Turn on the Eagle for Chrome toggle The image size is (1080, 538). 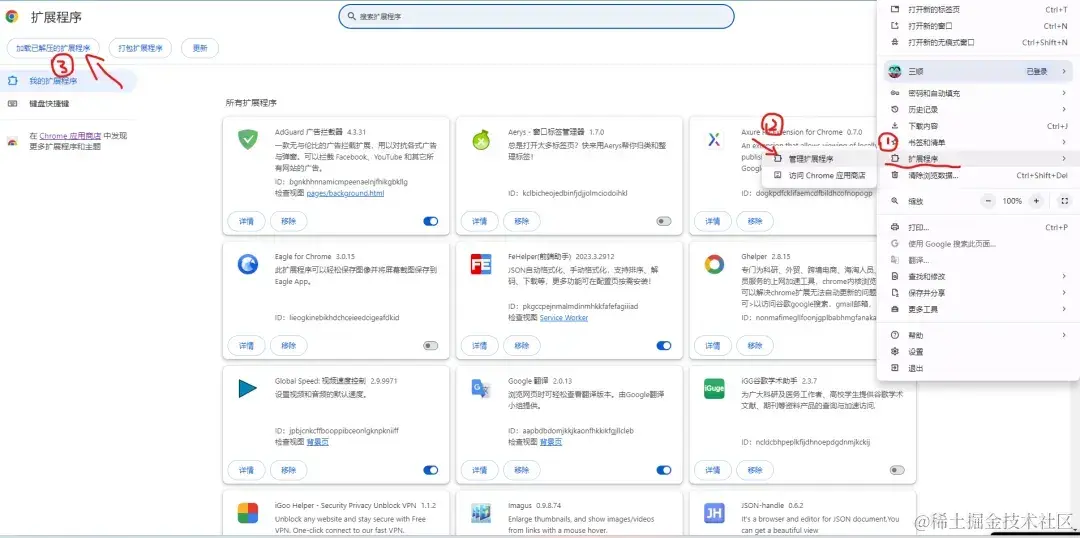coord(431,346)
